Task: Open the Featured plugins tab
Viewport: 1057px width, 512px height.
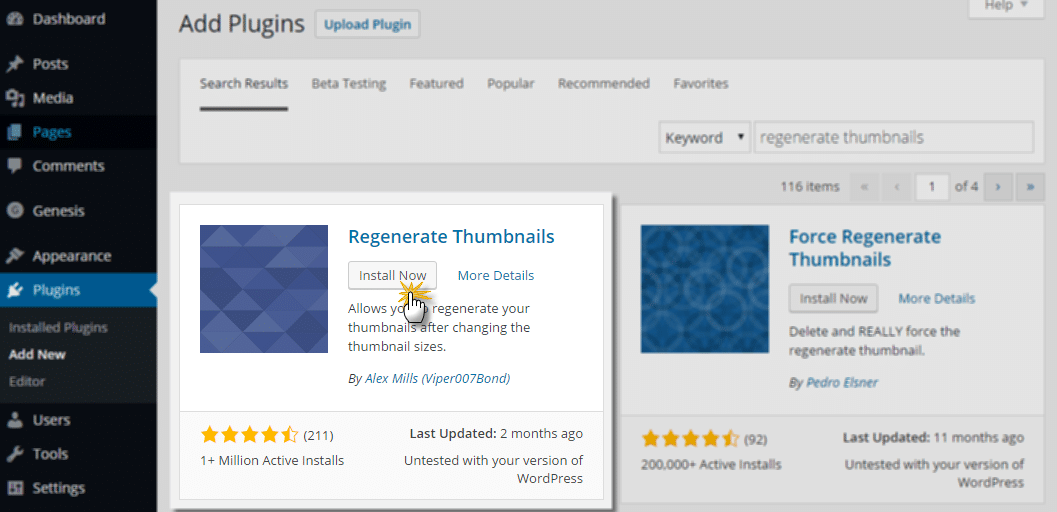Action: [437, 84]
